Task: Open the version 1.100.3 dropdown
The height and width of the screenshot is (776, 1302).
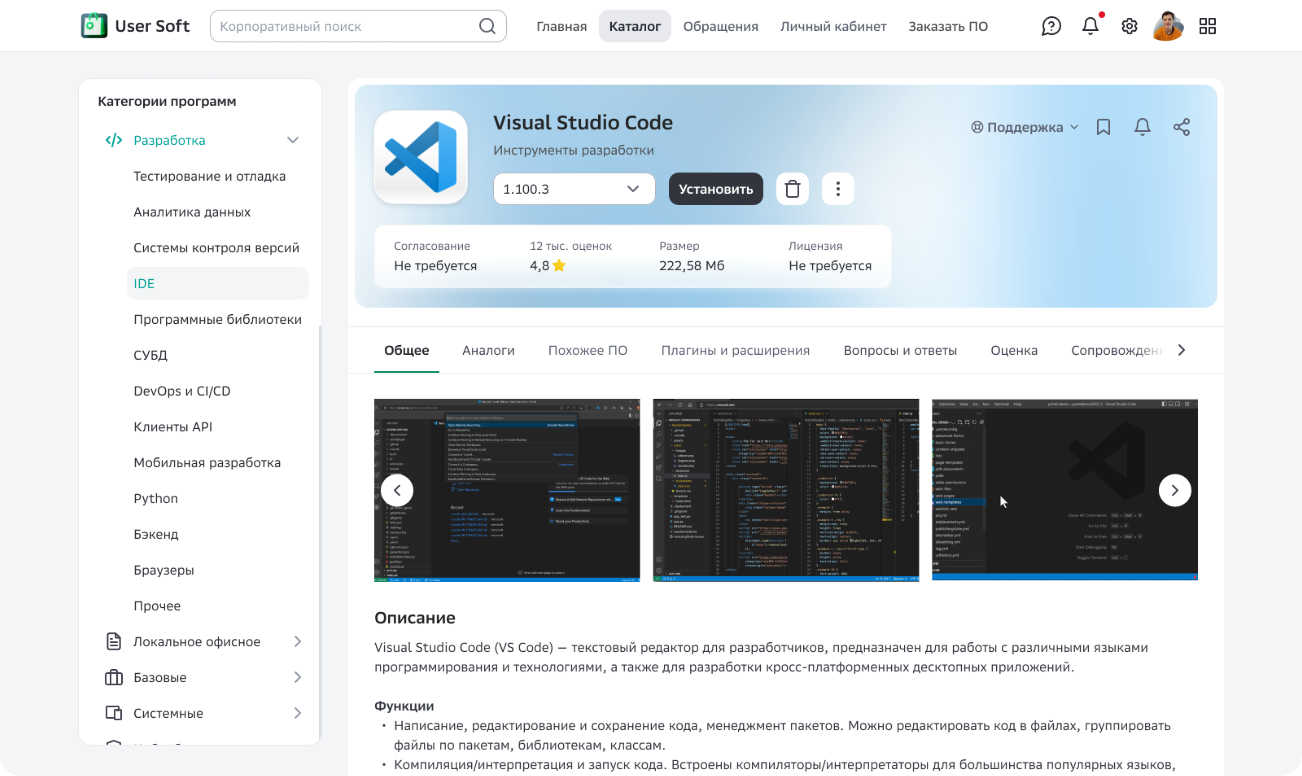Action: 573,189
